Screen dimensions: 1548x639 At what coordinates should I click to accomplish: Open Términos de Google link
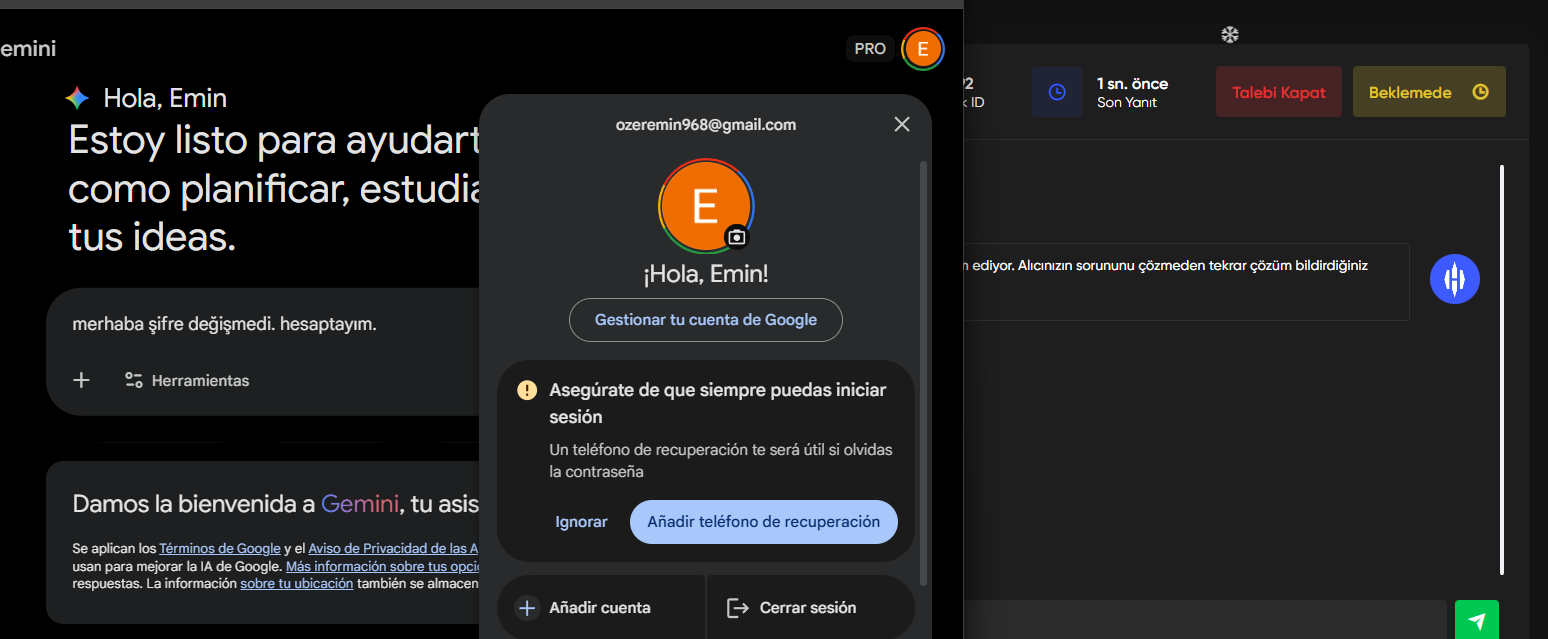tap(220, 548)
